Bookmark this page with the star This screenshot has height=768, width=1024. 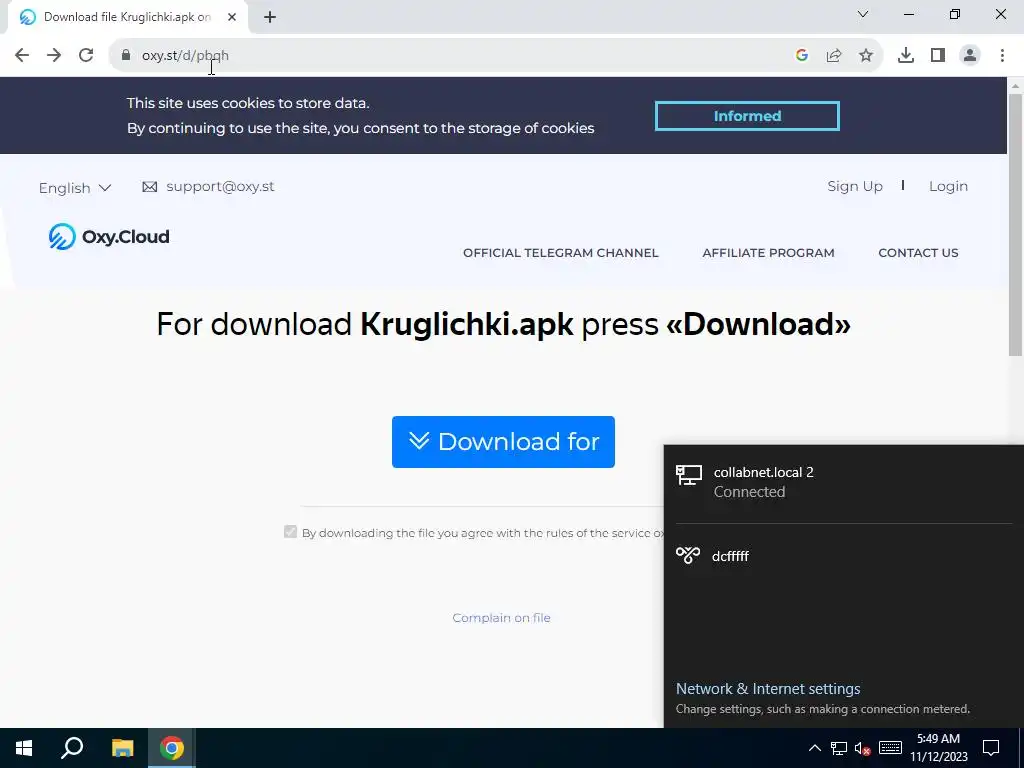coord(866,56)
